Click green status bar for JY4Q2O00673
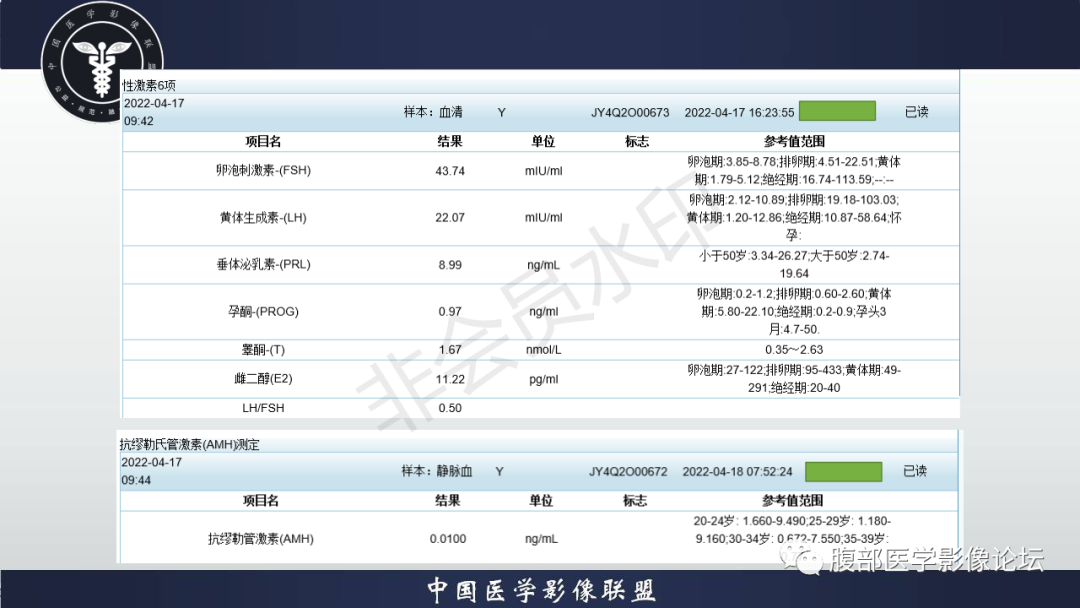Image resolution: width=1080 pixels, height=608 pixels. point(837,112)
